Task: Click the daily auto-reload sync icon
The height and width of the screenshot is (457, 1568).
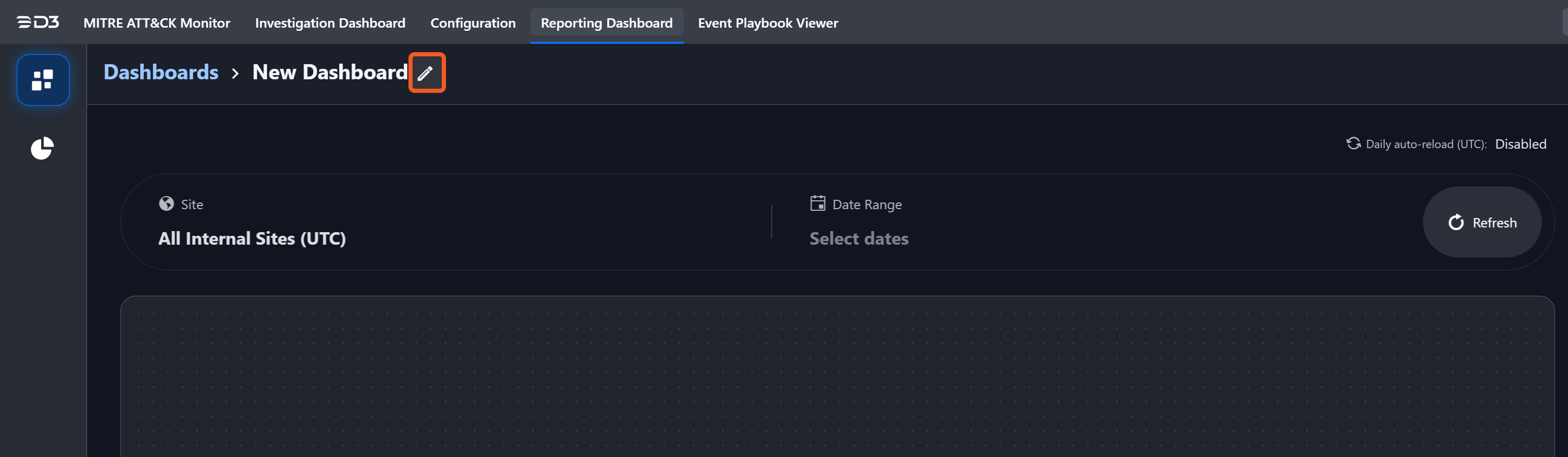Action: (1353, 143)
